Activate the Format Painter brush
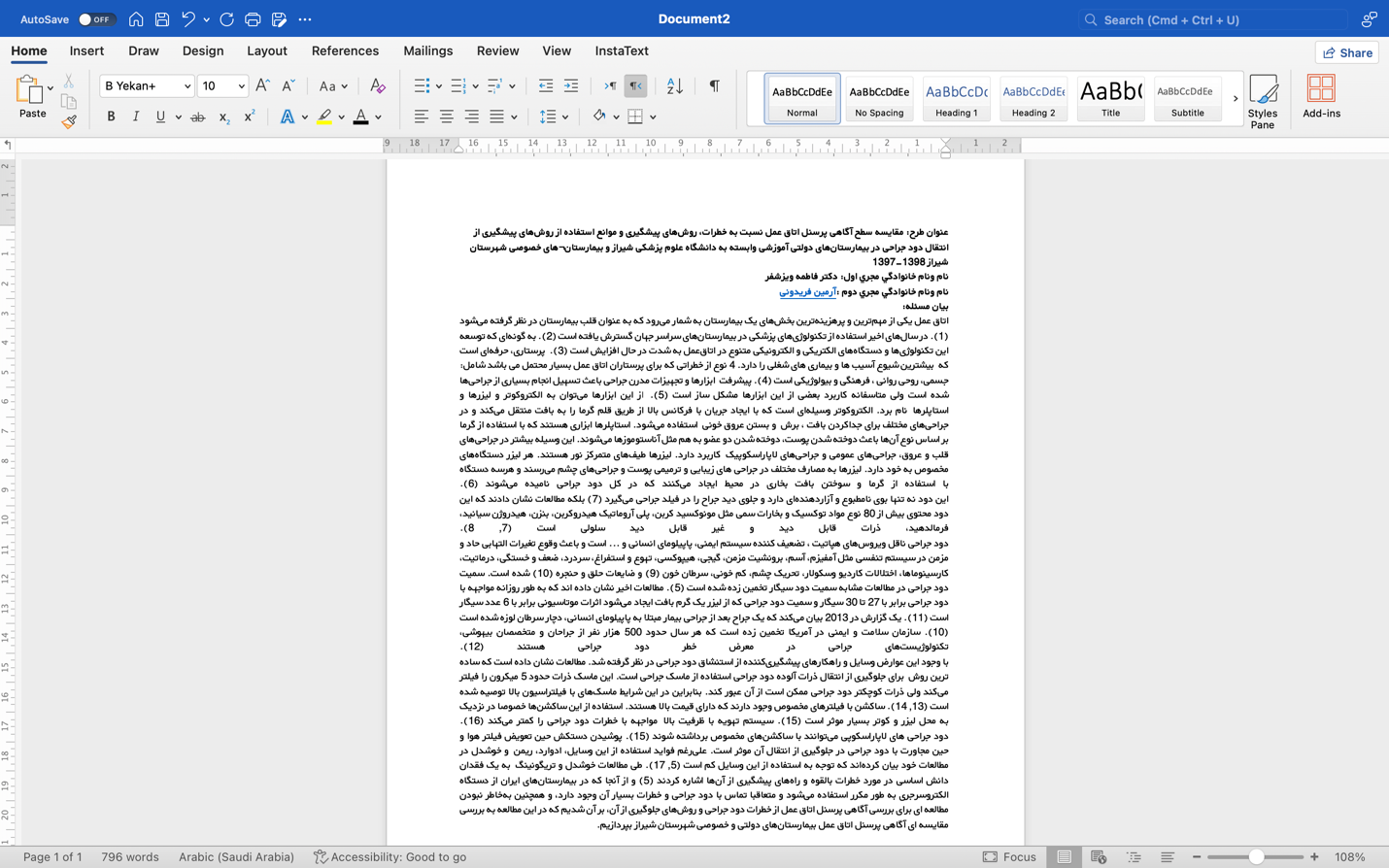The image size is (1389, 868). coord(69,122)
